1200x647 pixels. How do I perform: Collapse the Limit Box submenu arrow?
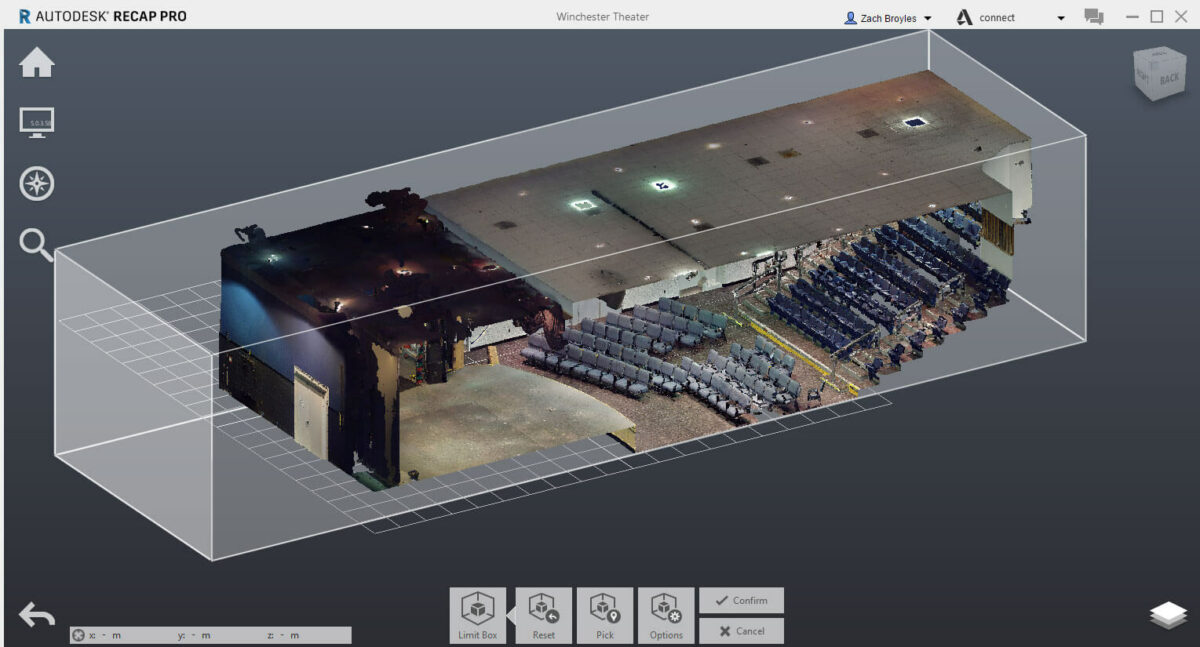tap(512, 615)
